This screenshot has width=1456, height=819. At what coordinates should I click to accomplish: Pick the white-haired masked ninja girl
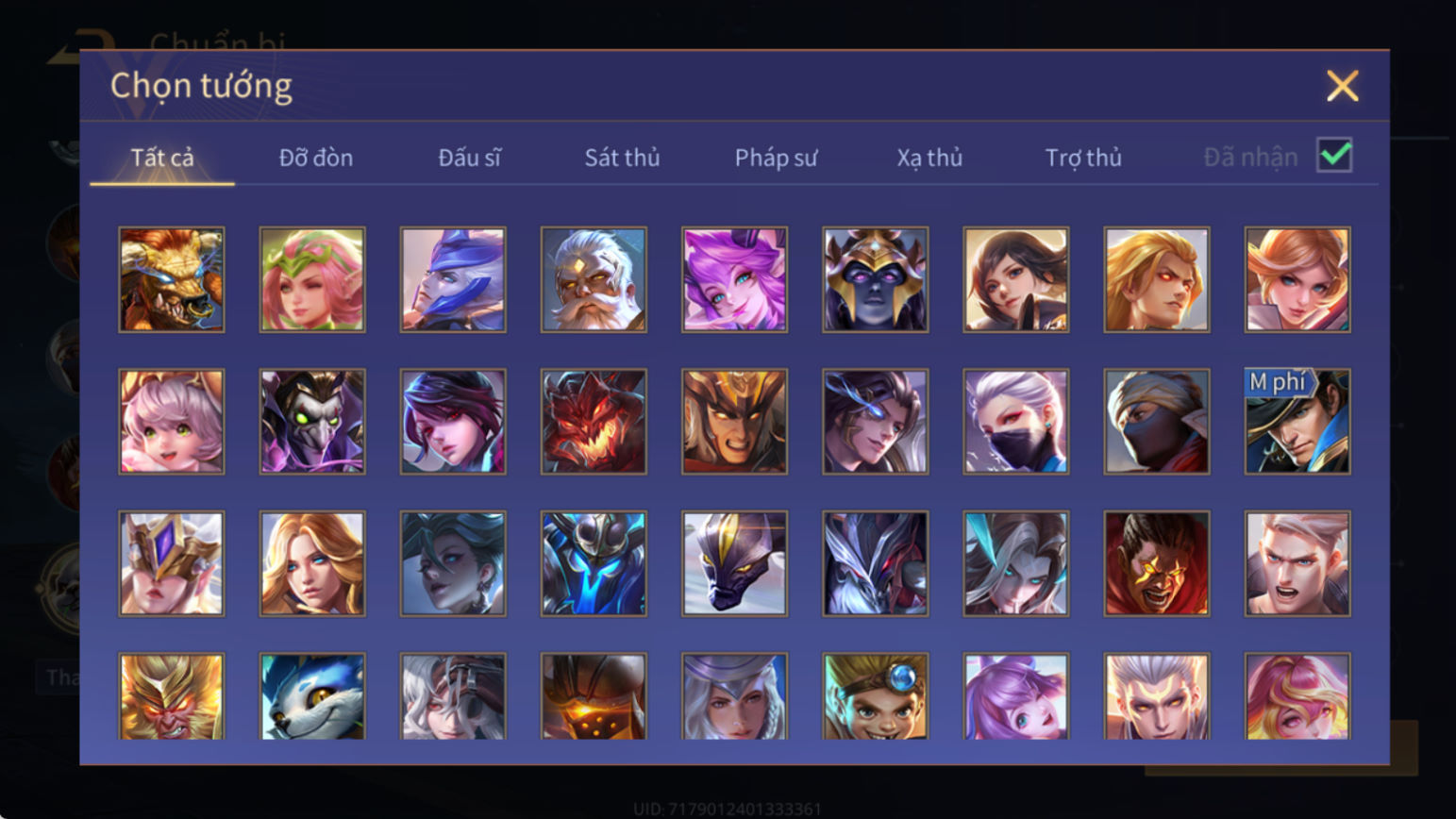[x=1016, y=421]
